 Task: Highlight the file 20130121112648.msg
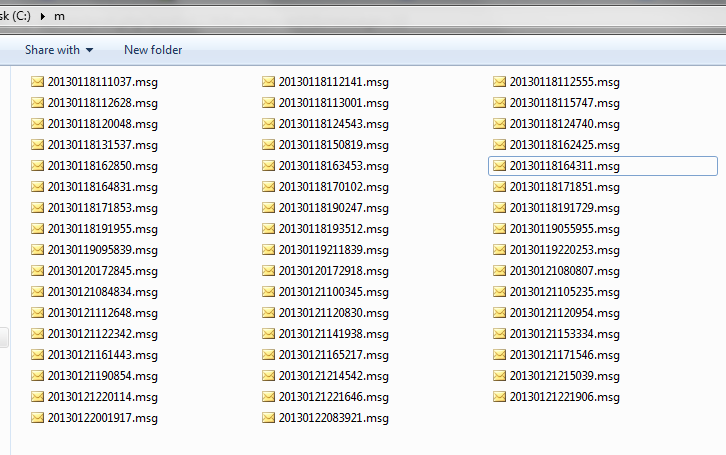click(x=103, y=313)
